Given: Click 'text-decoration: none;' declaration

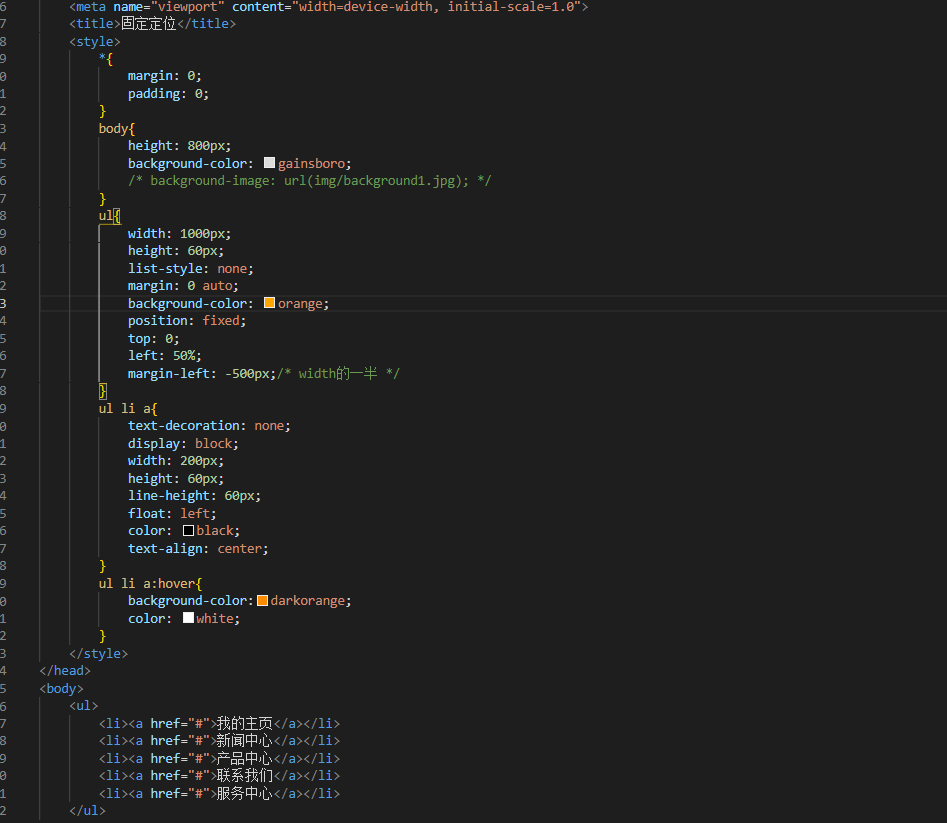Looking at the screenshot, I should coord(209,426).
